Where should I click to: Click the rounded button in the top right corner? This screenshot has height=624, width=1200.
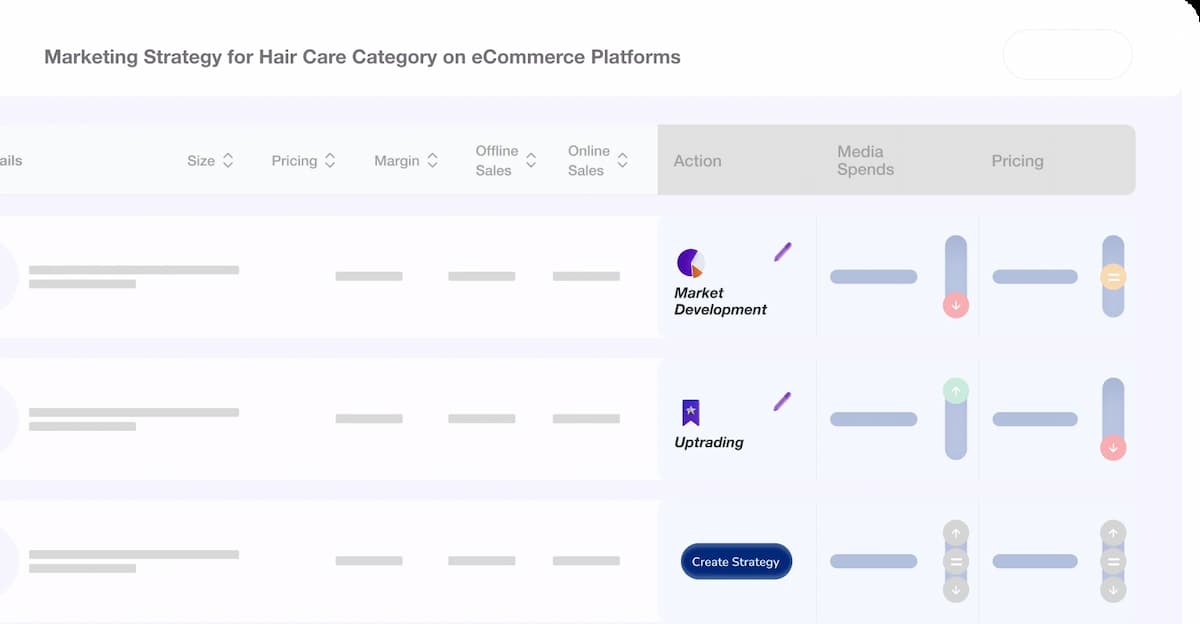[x=1067, y=54]
